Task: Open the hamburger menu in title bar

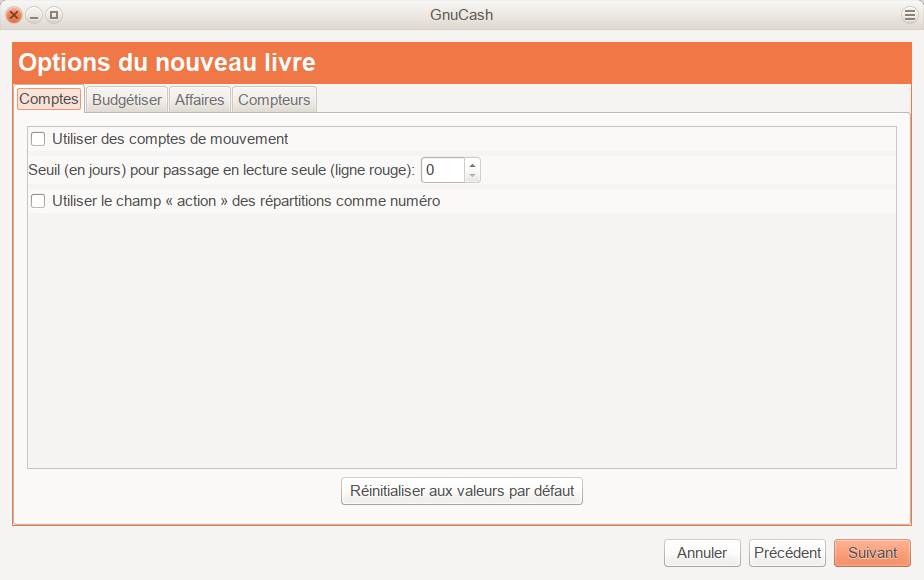Action: tap(909, 15)
